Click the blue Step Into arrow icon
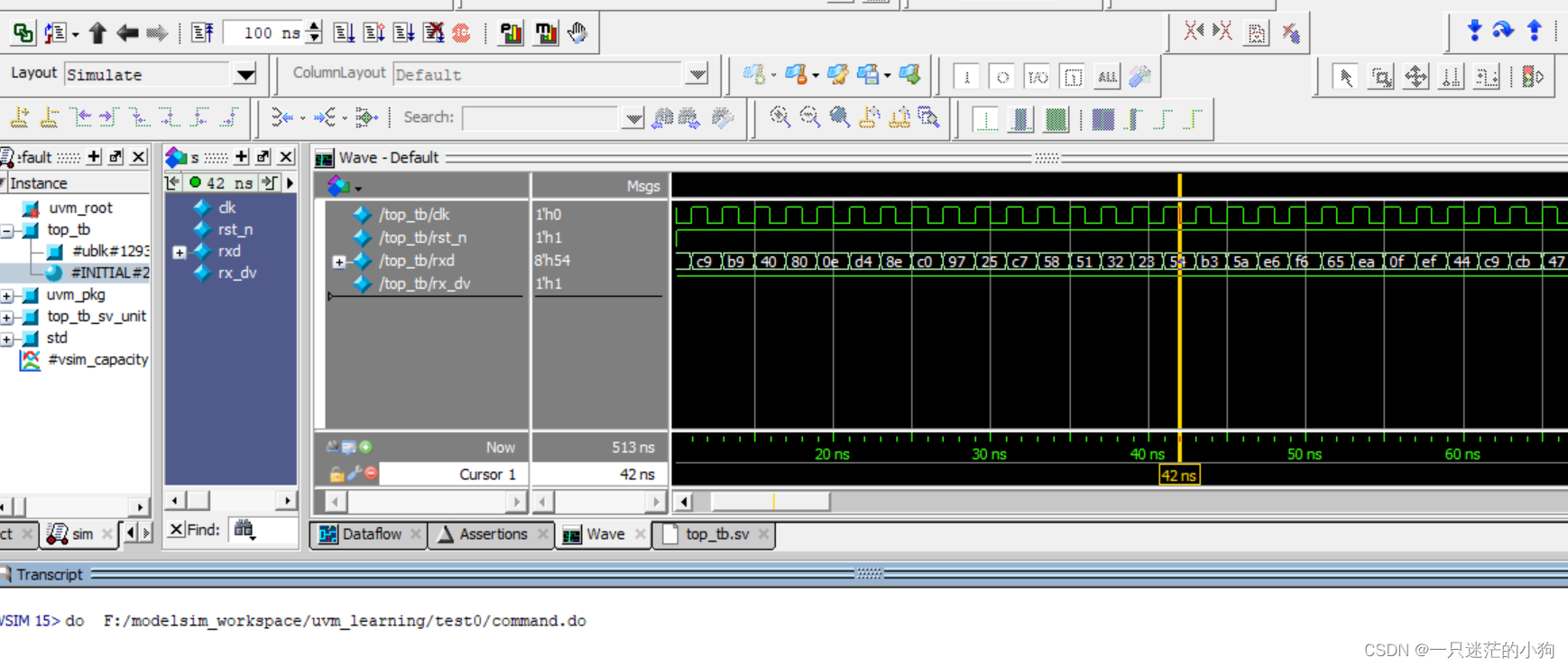 coord(1474,31)
